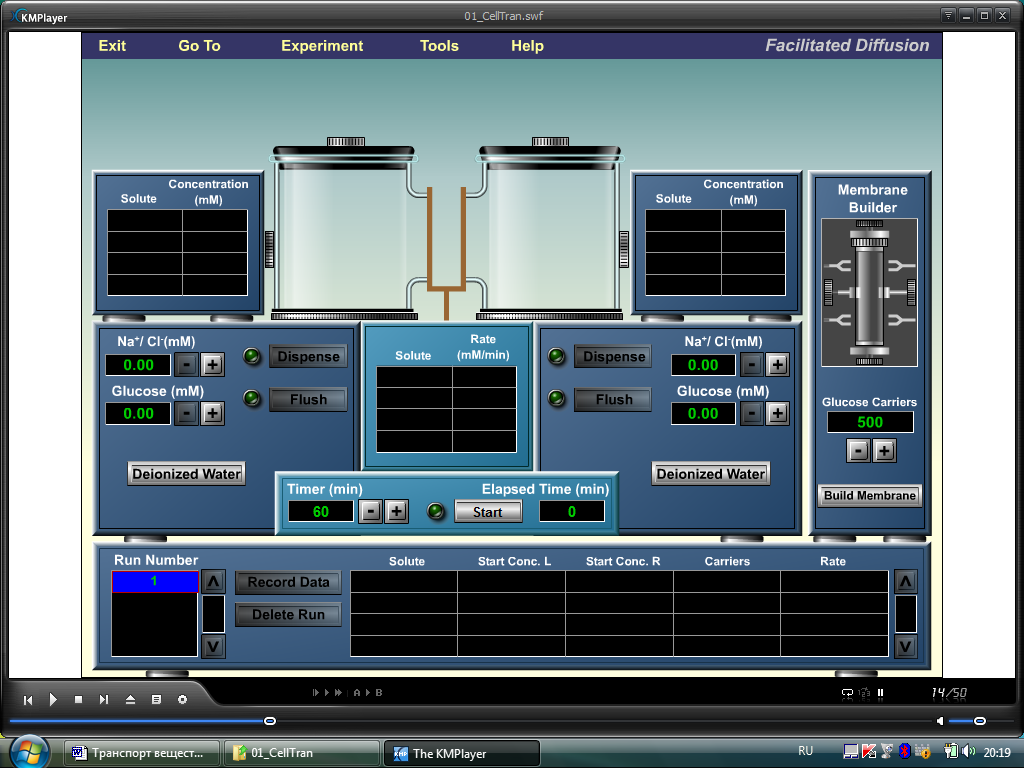Click the left Dispense button
The image size is (1024, 768).
coord(308,357)
